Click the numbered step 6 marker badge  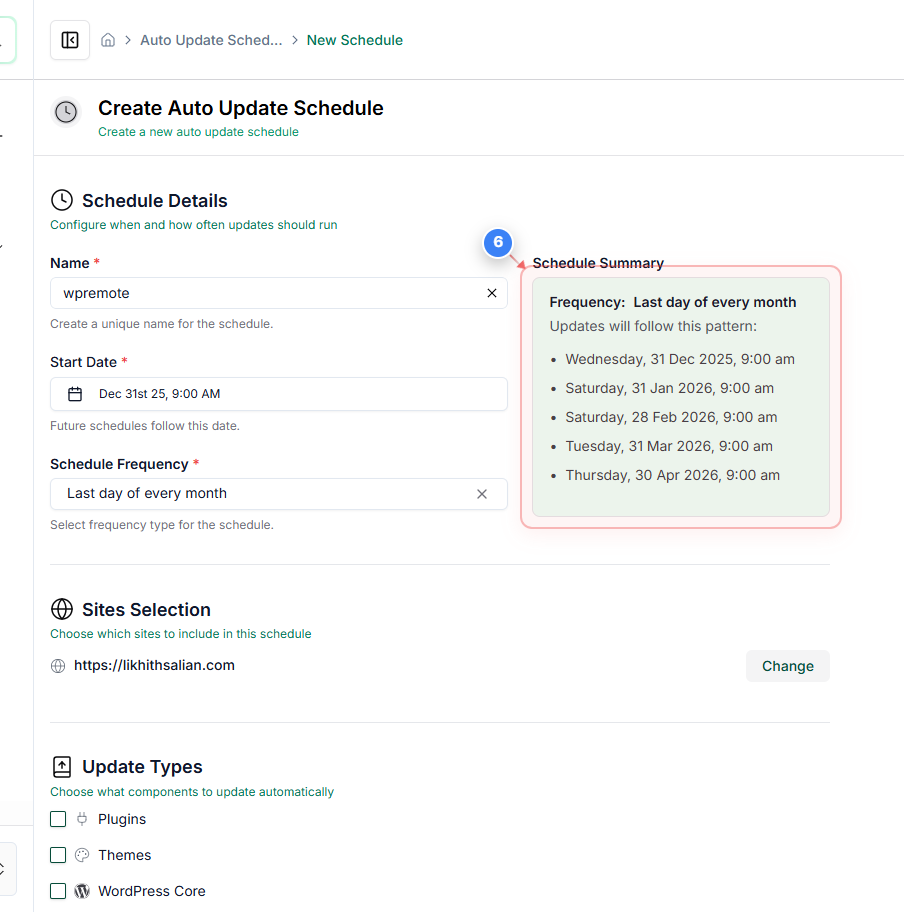tap(497, 243)
